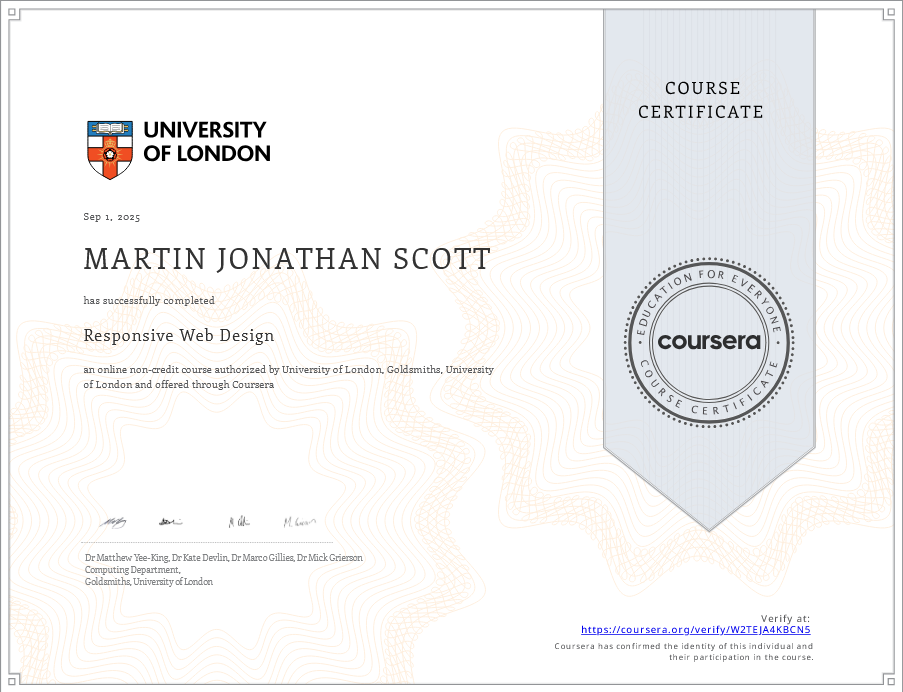Click the "Verify at:" label
The width and height of the screenshot is (903, 692).
coord(785,619)
